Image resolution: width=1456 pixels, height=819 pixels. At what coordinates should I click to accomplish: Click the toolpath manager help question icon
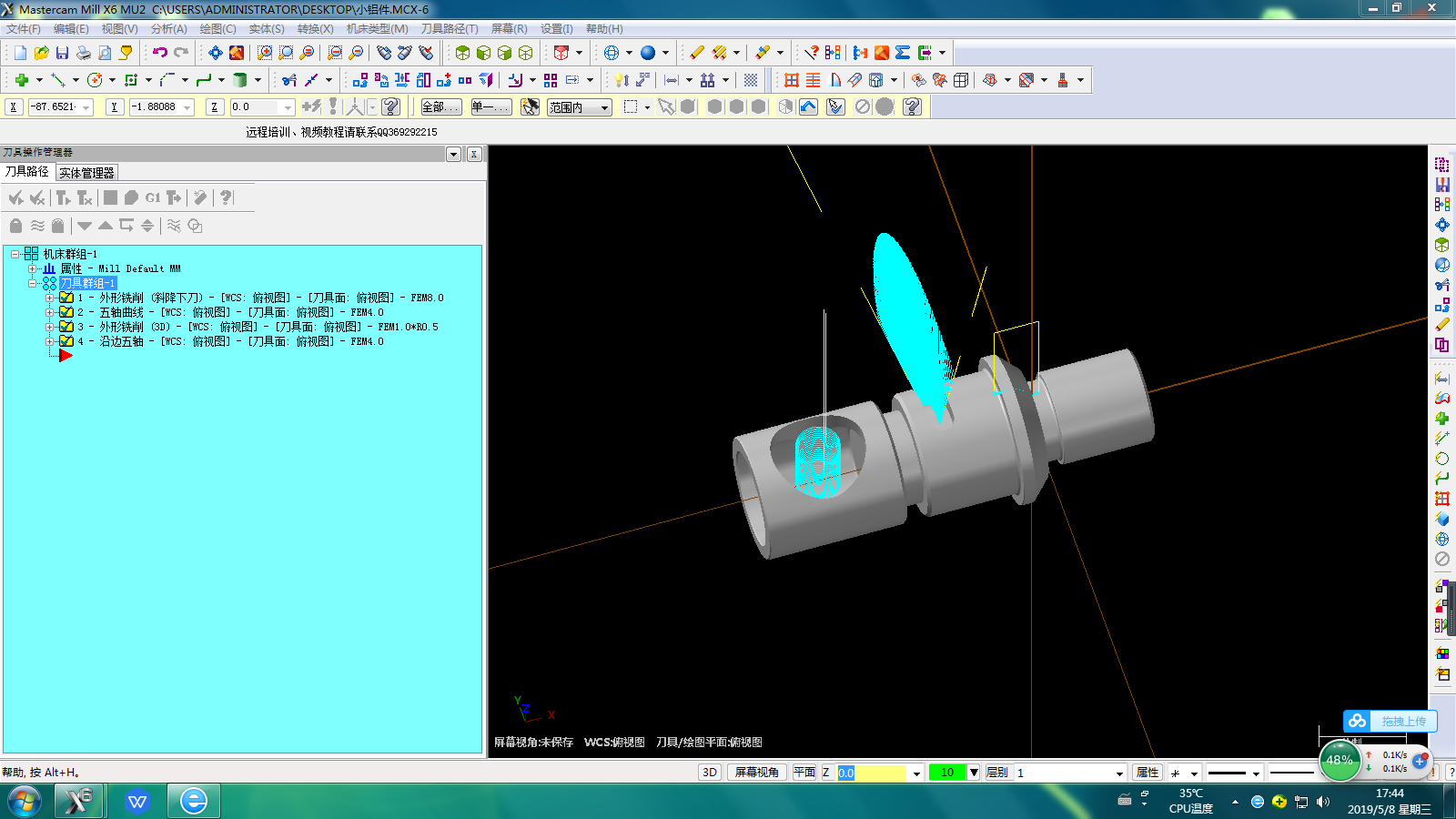click(226, 197)
